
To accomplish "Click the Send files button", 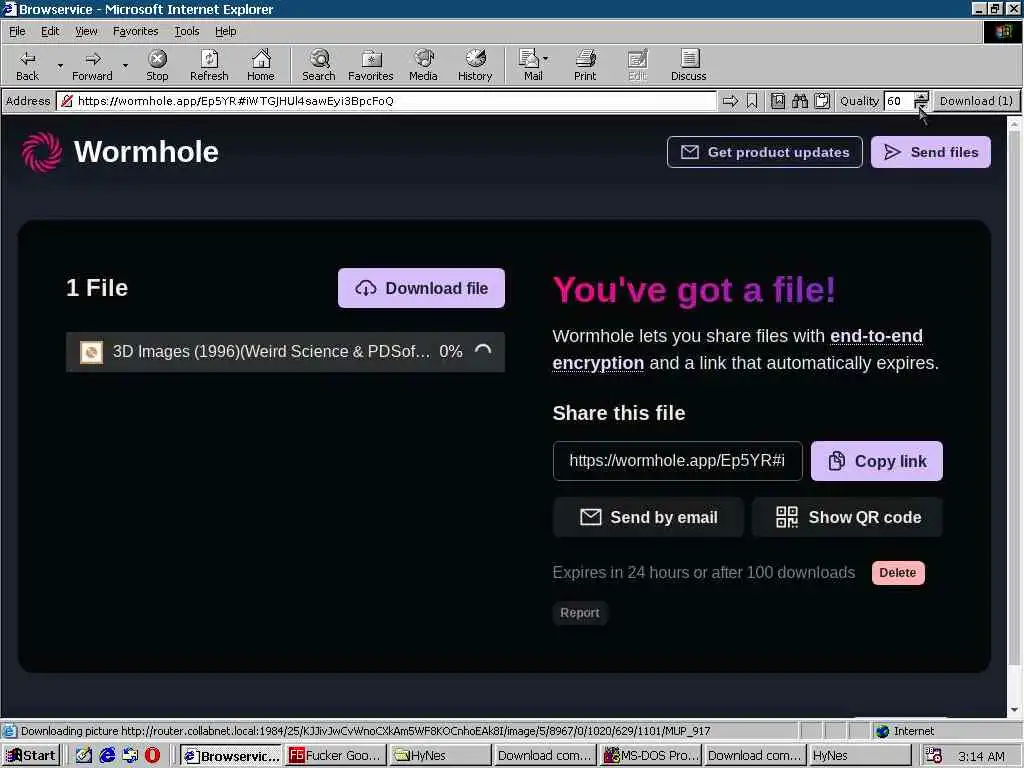I will point(931,152).
